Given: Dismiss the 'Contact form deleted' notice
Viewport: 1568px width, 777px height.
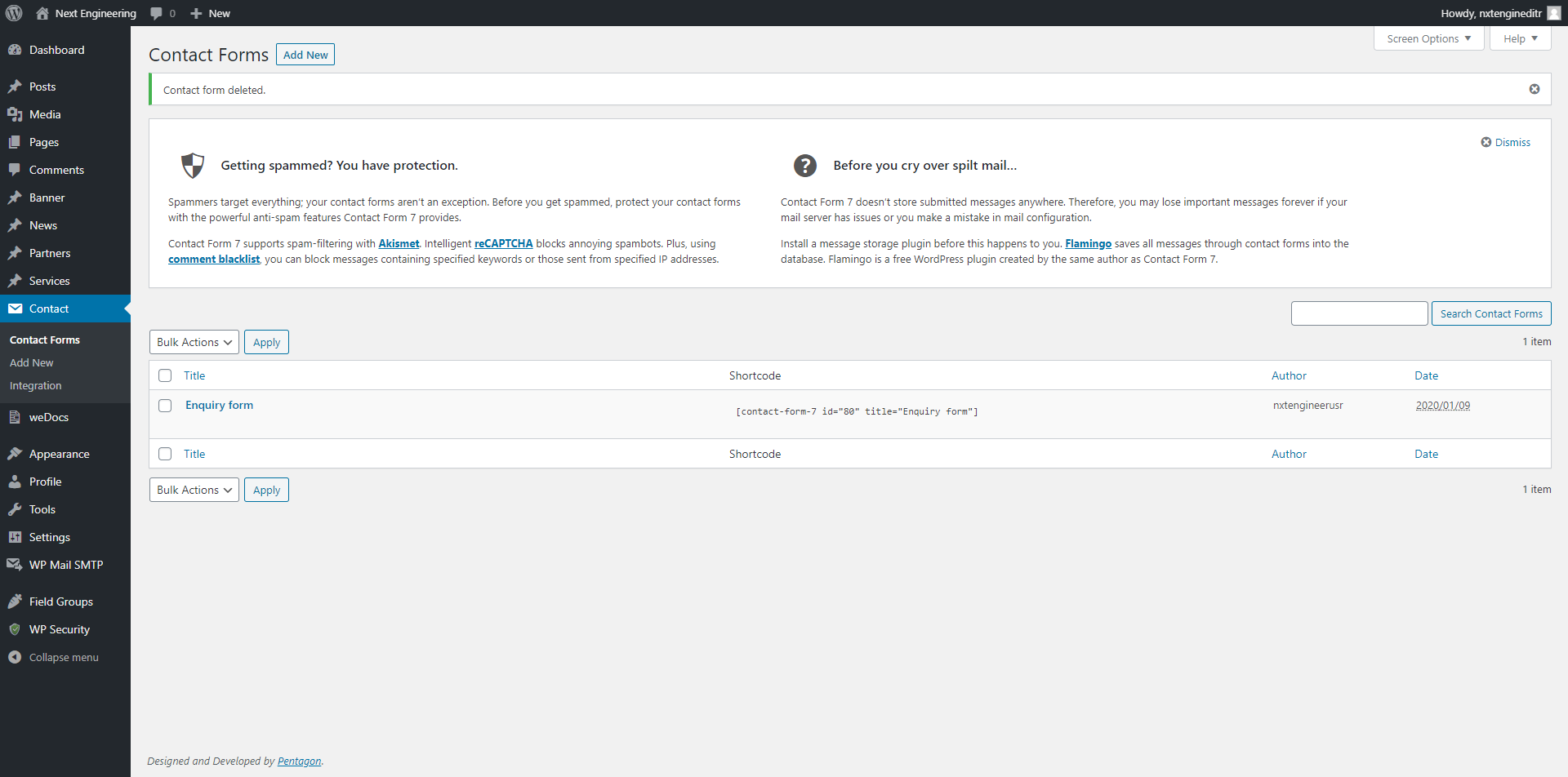Looking at the screenshot, I should [1534, 89].
